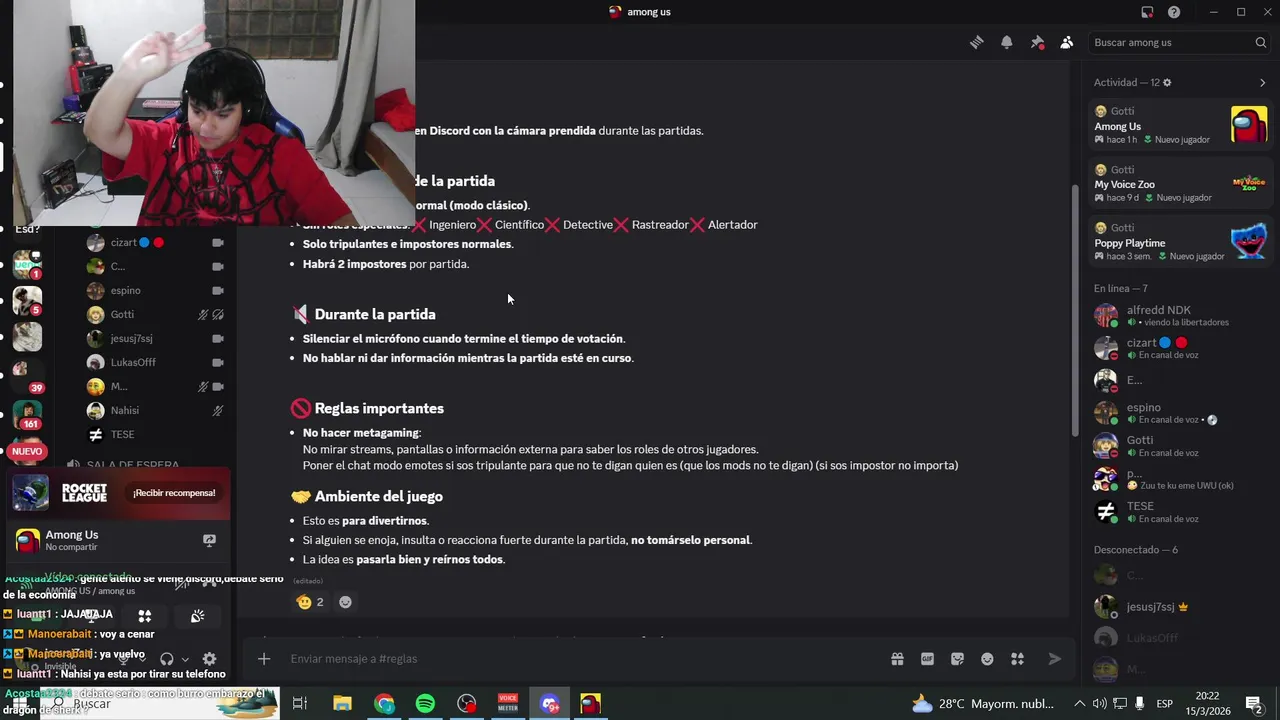Viewport: 1280px width, 720px height.
Task: Click the send message arrow
Action: (1054, 659)
